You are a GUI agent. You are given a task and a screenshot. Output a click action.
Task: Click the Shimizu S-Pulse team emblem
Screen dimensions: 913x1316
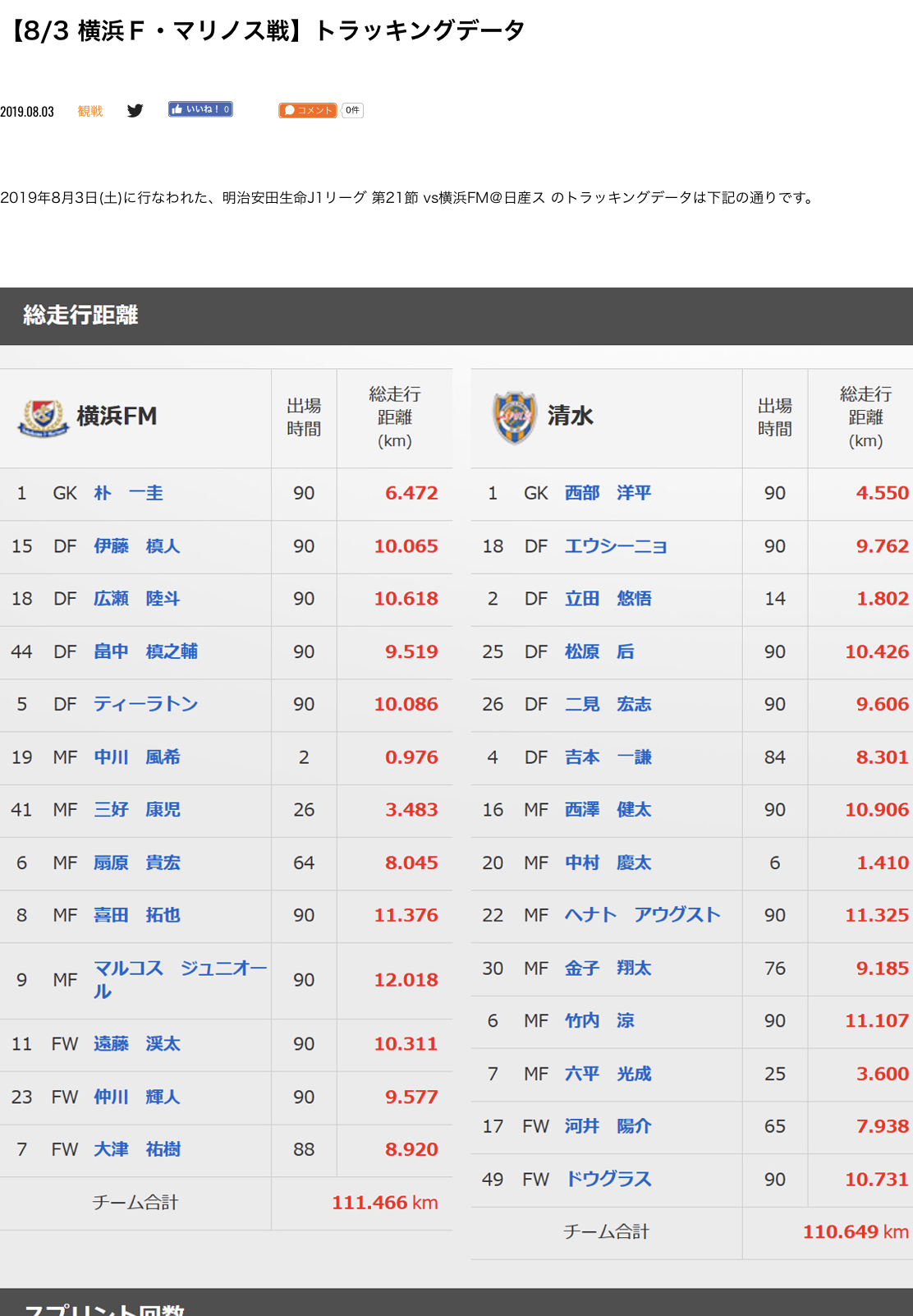tap(515, 417)
